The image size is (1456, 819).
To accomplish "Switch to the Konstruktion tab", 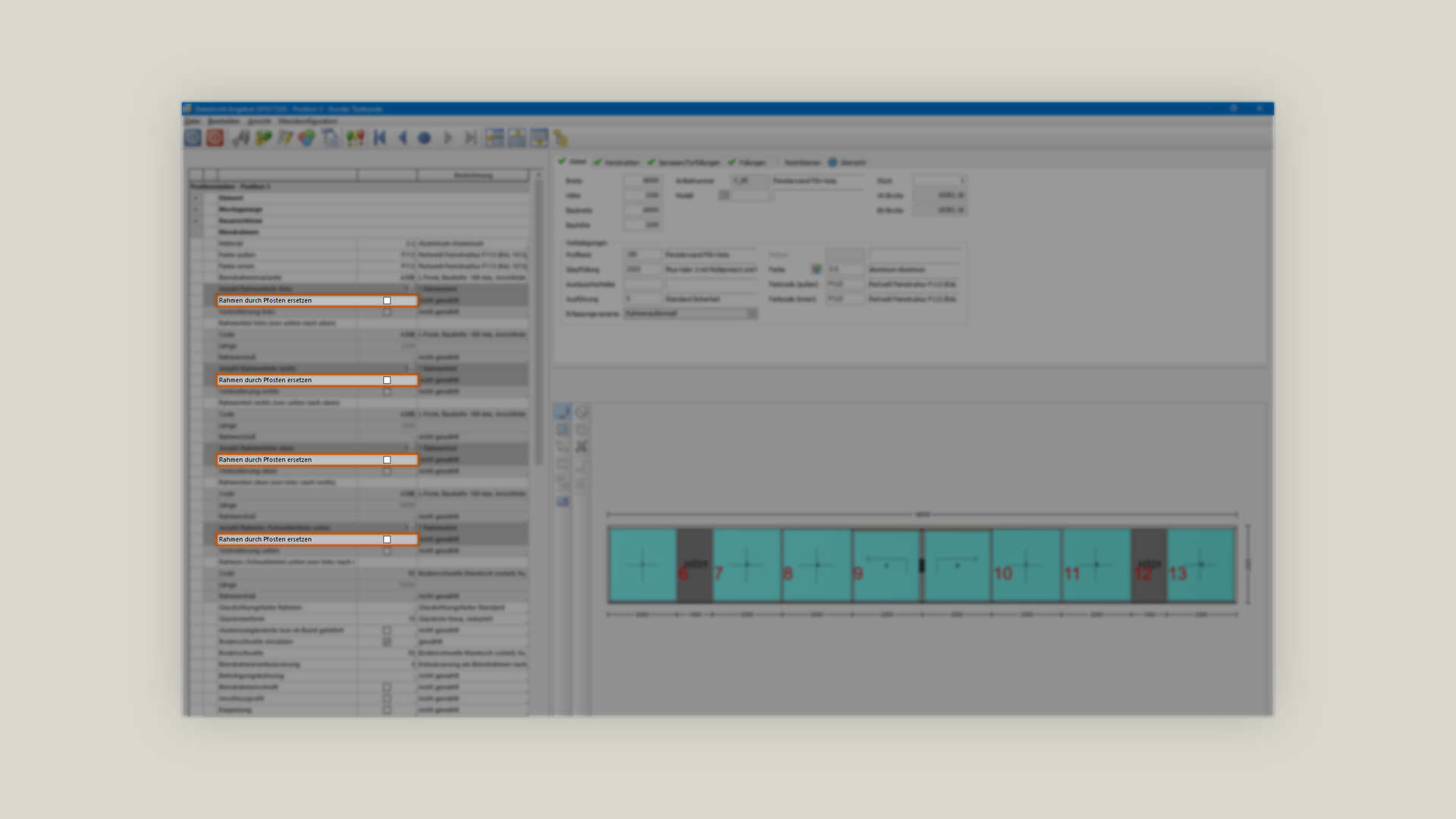I will tap(617, 162).
